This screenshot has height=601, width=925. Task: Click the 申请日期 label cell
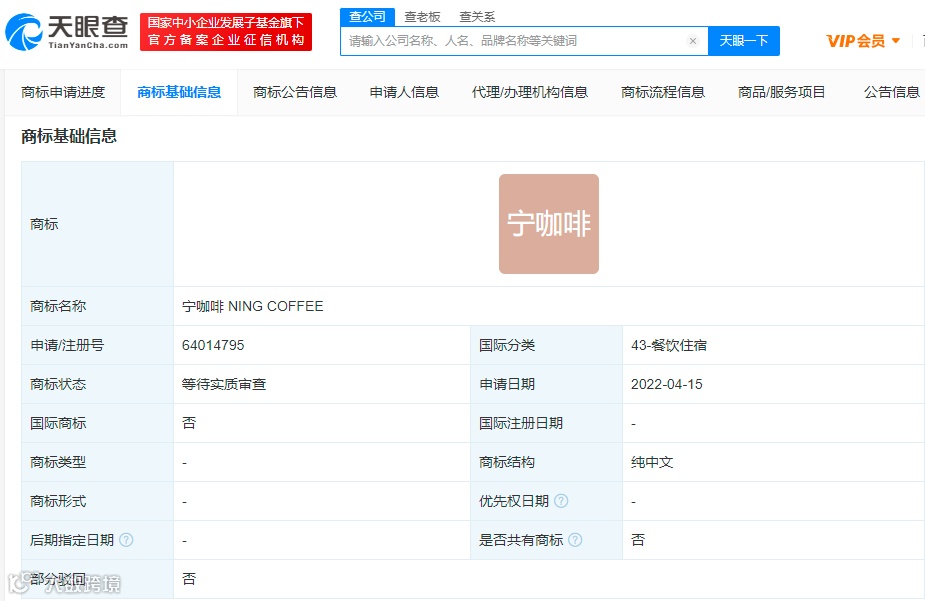pyautogui.click(x=546, y=384)
